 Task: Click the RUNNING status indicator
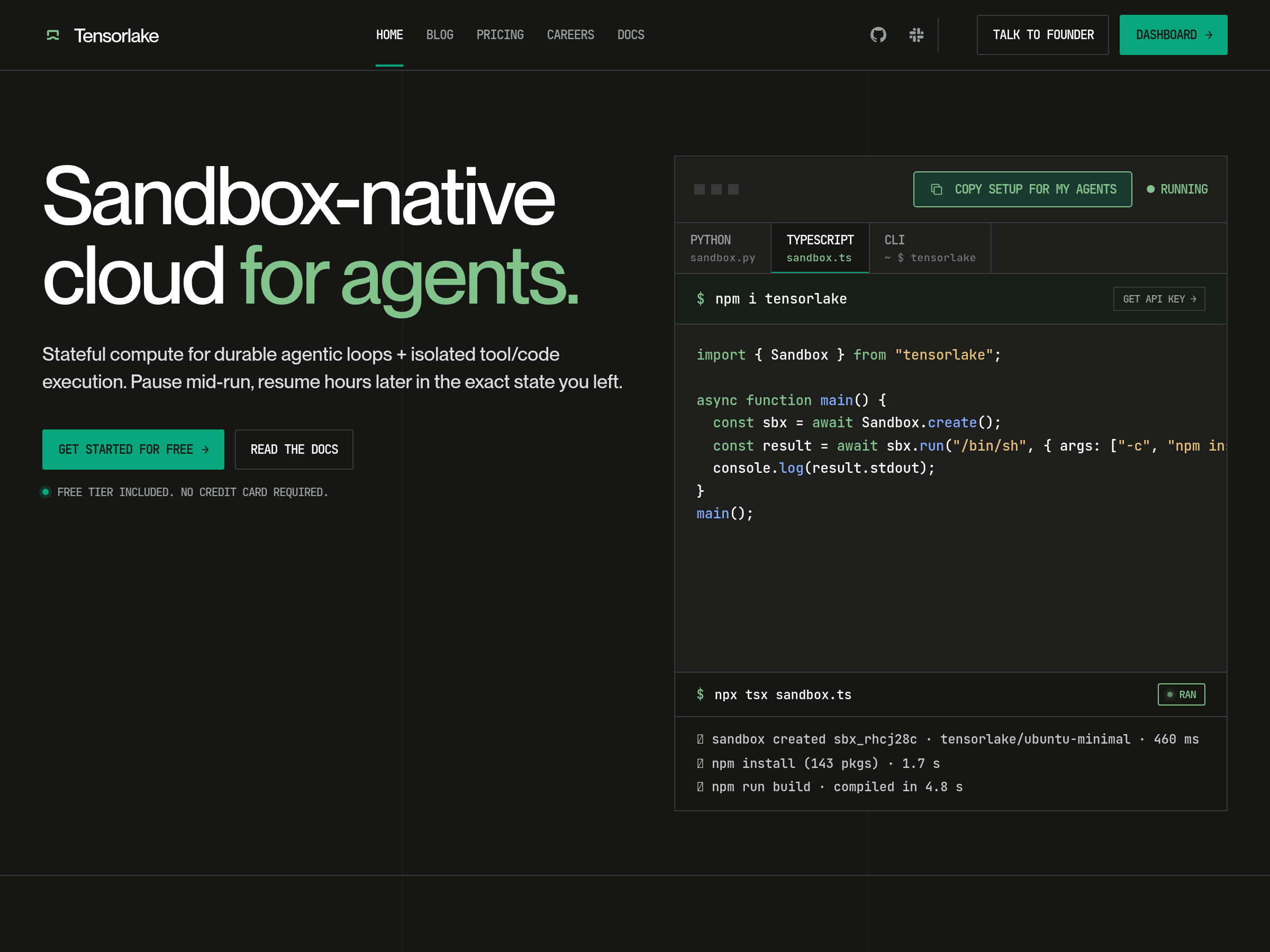[x=1177, y=189]
